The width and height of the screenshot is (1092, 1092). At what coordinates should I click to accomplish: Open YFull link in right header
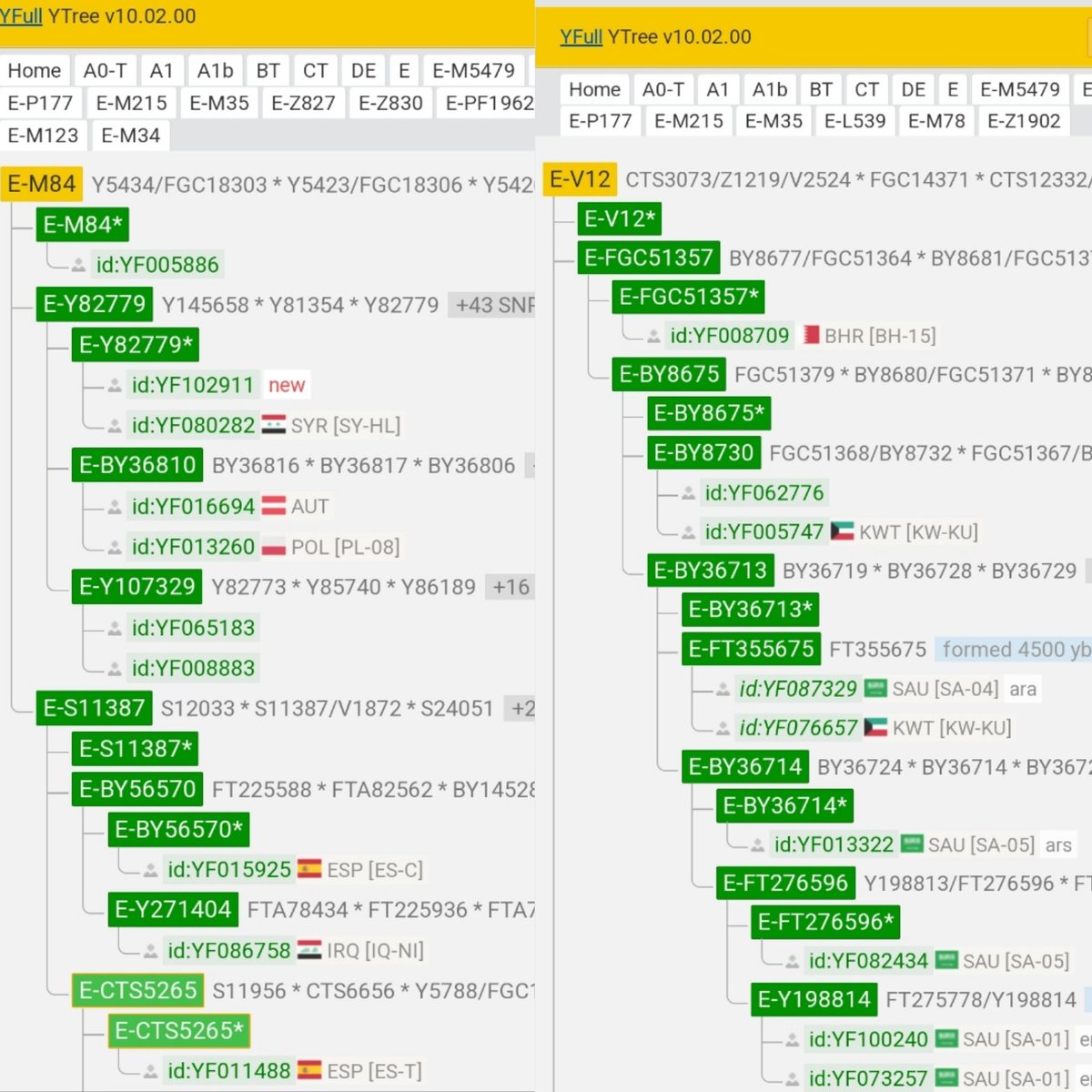581,36
